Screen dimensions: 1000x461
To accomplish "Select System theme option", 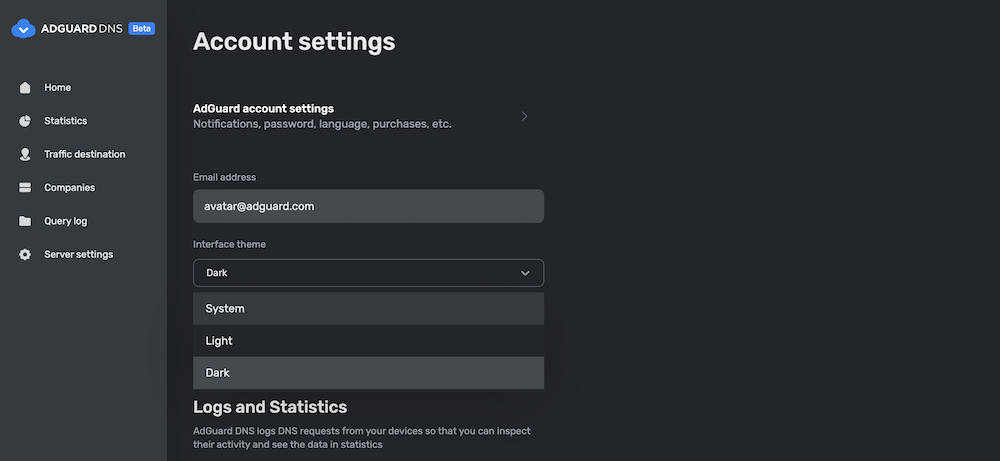I will tap(369, 309).
